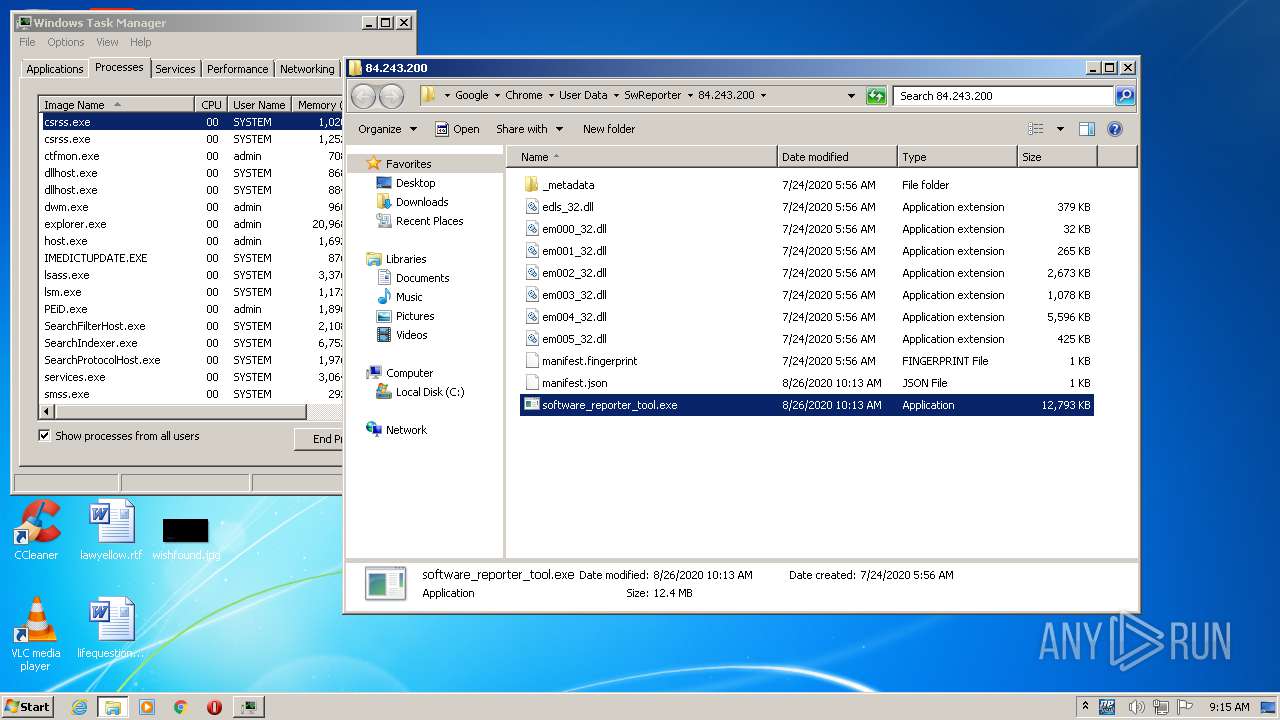Open Internet Explorer from taskbar
Viewport: 1280px width, 720px height.
click(x=79, y=706)
